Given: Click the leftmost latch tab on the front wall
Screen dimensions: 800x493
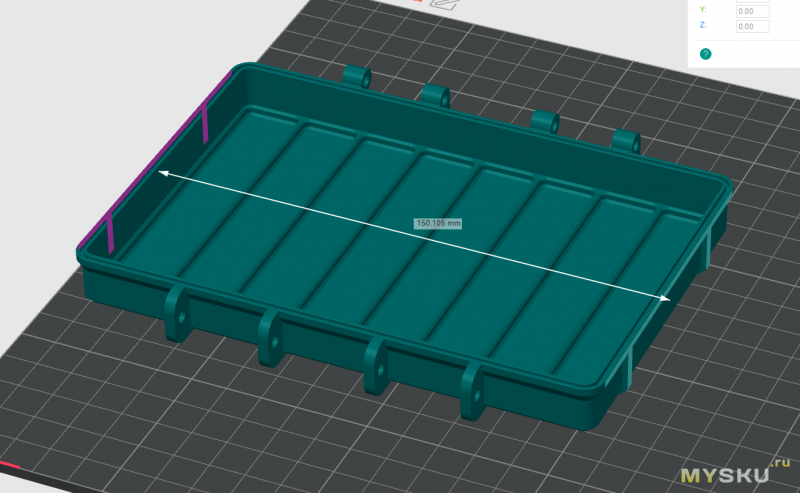Looking at the screenshot, I should pos(177,312).
